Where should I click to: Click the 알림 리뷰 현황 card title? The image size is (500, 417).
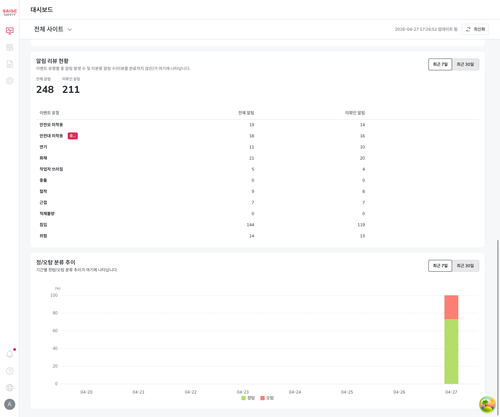(x=52, y=61)
